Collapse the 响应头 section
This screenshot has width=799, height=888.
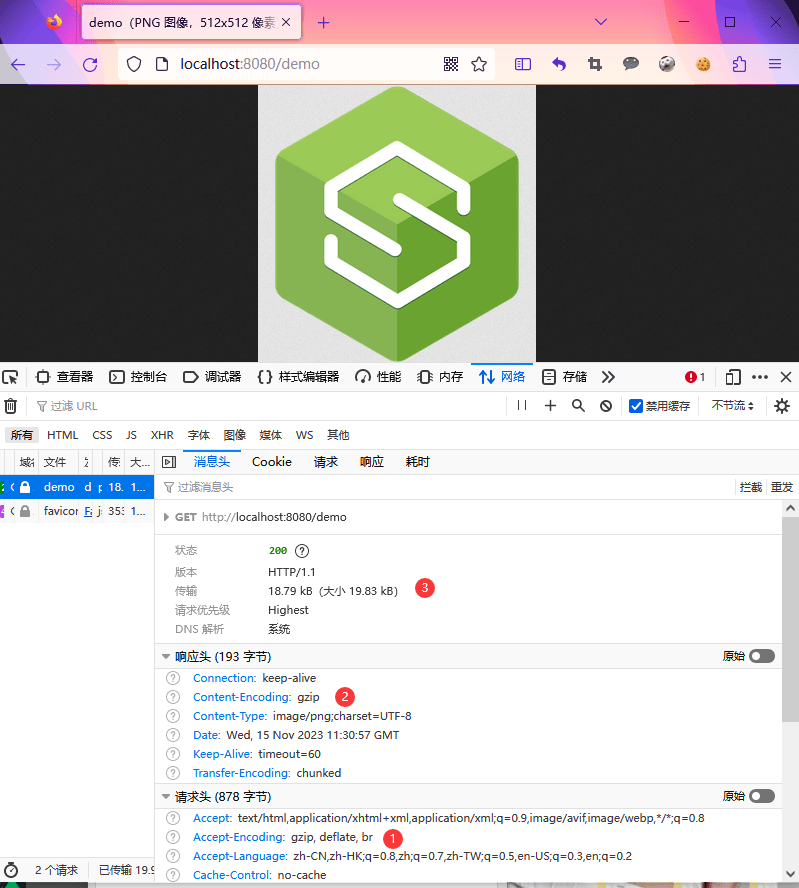(x=166, y=656)
